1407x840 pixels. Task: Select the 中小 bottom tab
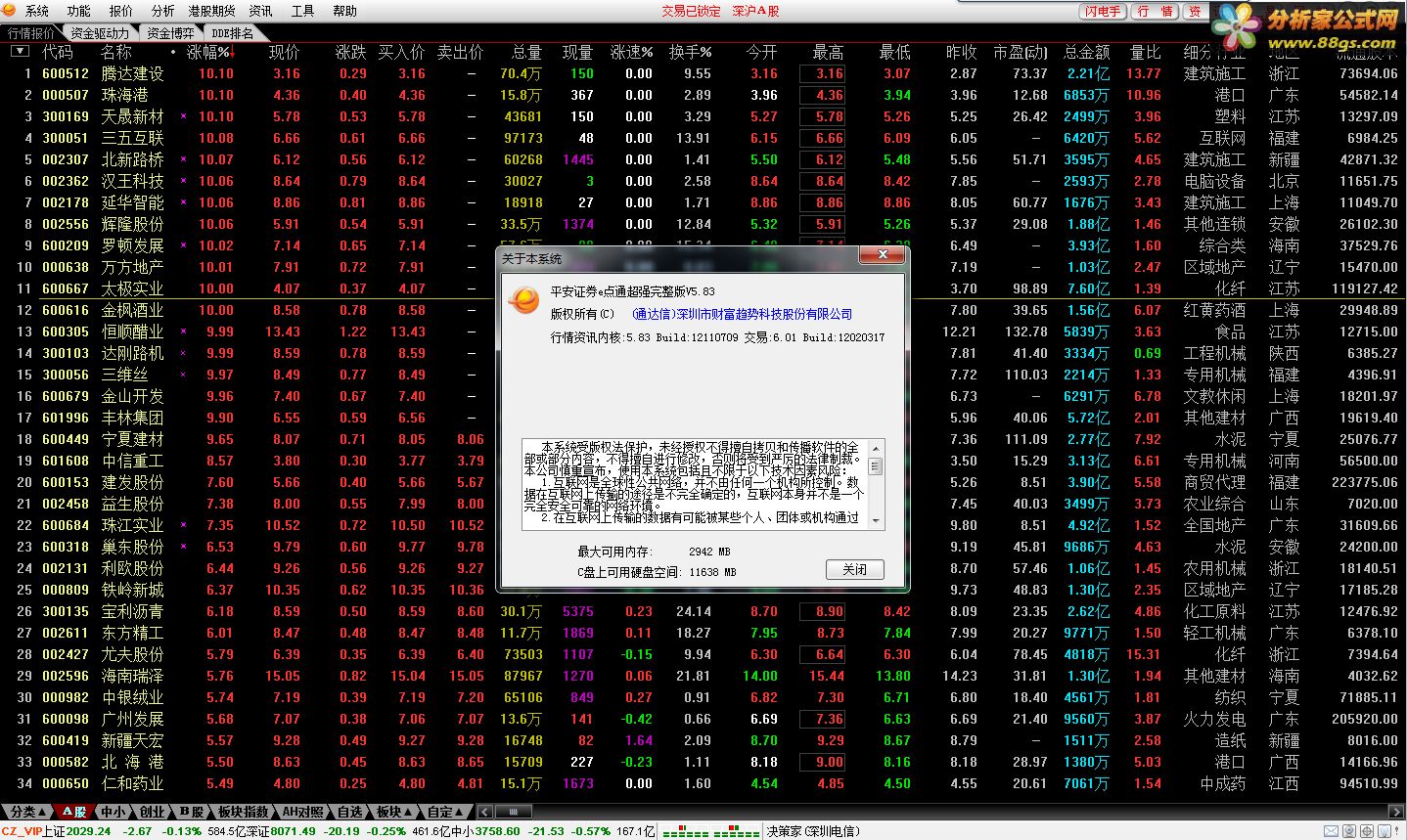tap(113, 812)
